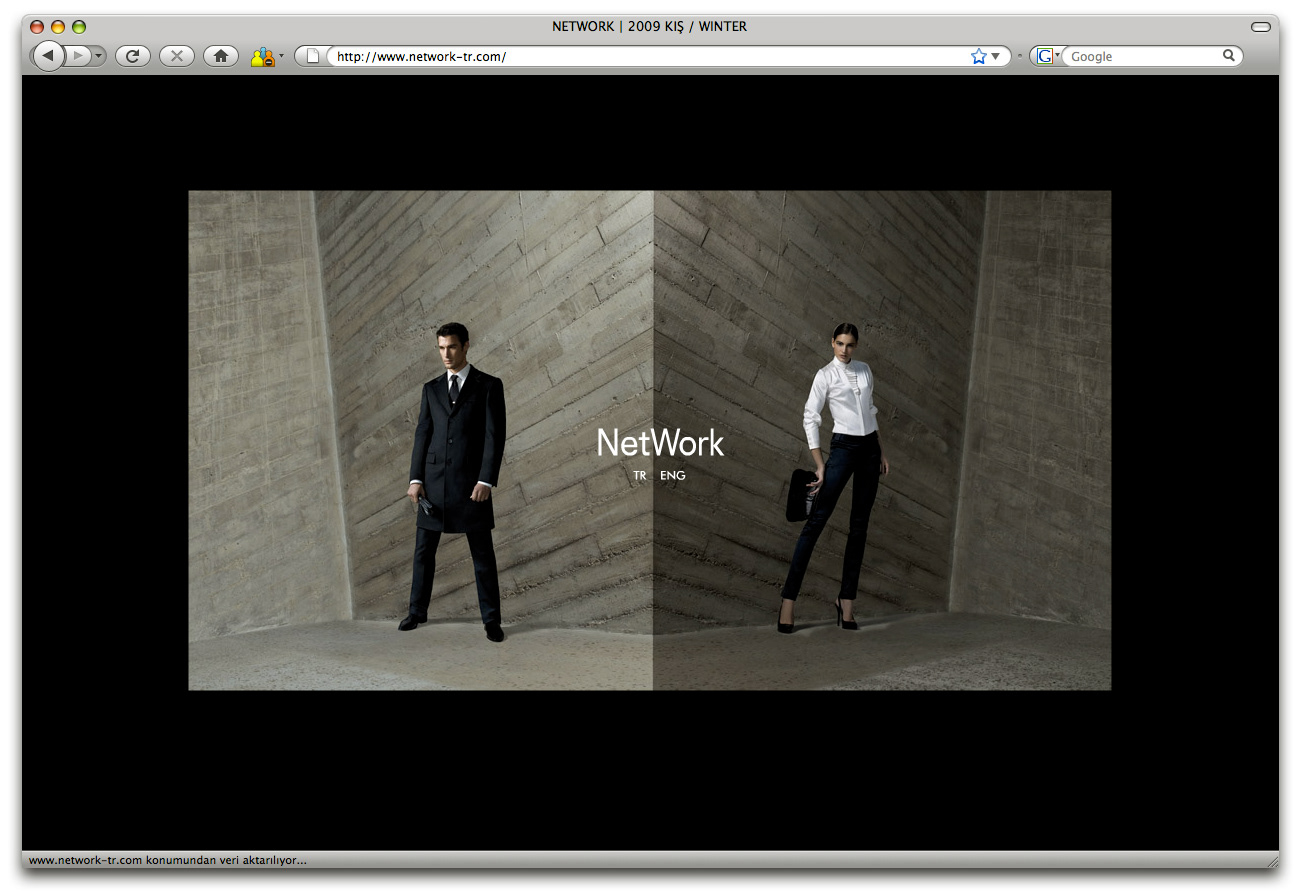
Task: Open the people/contacts toolbar icon
Action: (262, 57)
